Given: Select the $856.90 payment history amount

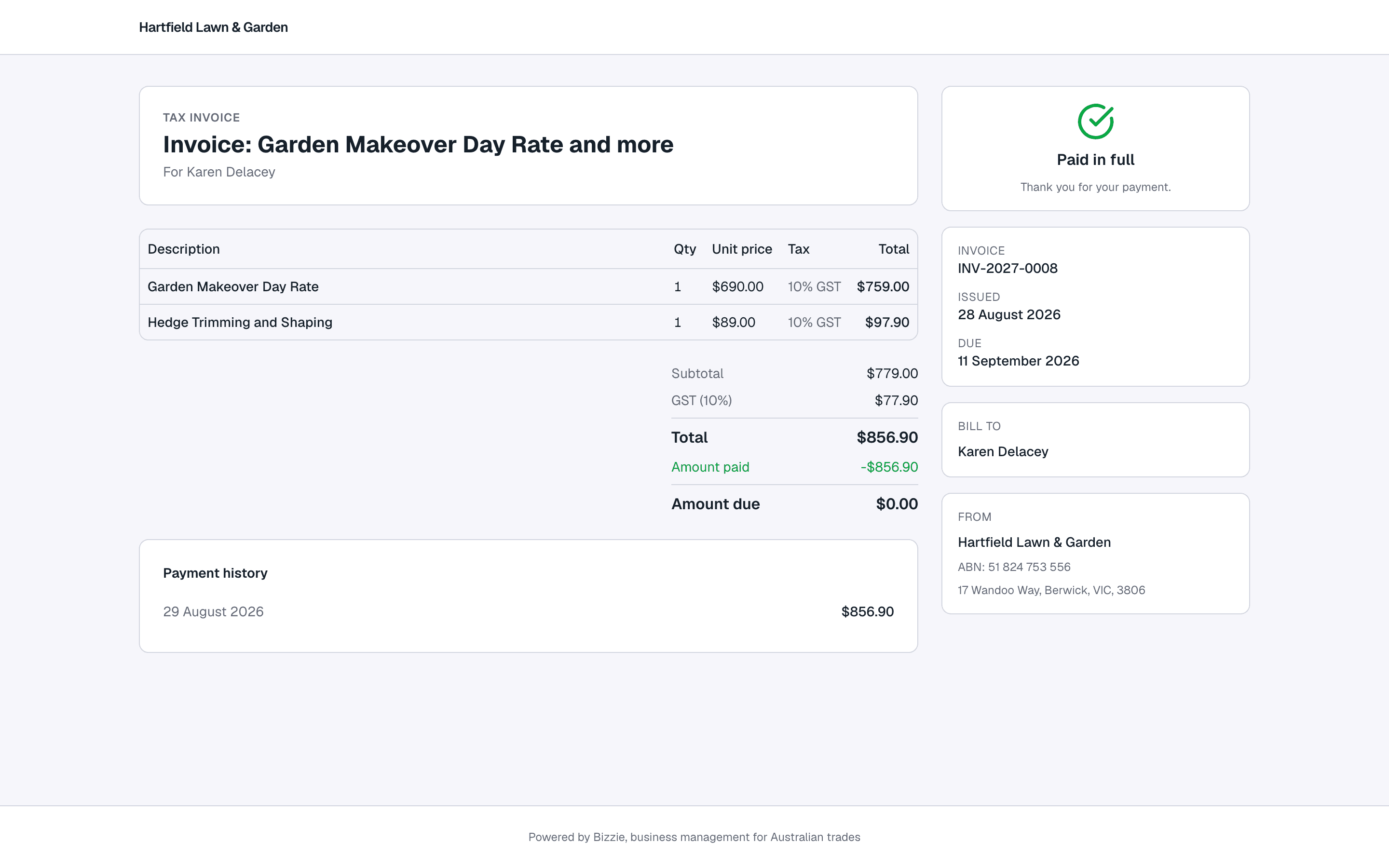Looking at the screenshot, I should click(867, 611).
